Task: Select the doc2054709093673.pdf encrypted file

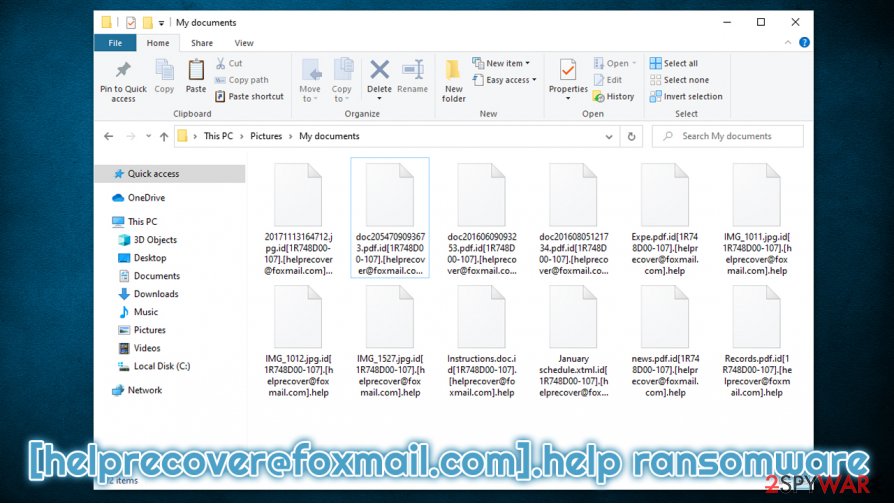Action: tap(390, 218)
